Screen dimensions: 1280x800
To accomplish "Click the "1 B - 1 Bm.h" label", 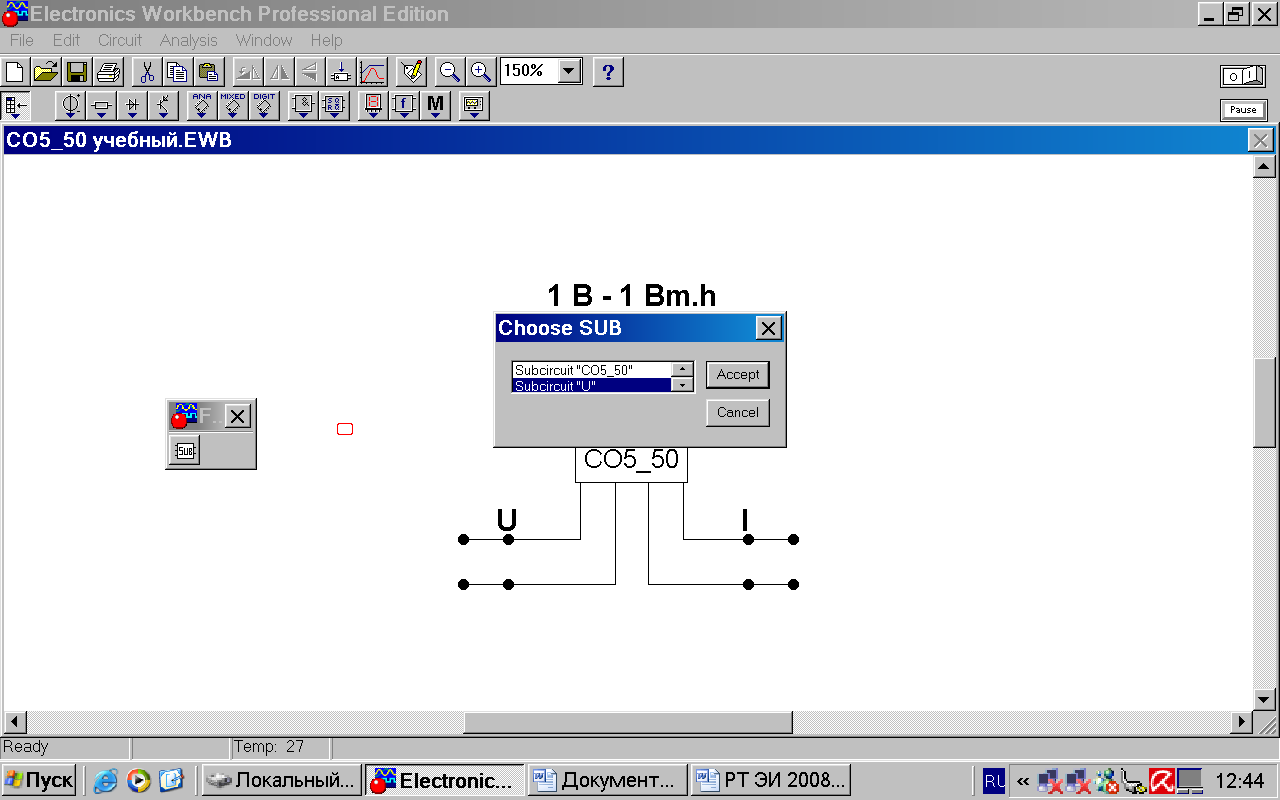I will pos(631,295).
